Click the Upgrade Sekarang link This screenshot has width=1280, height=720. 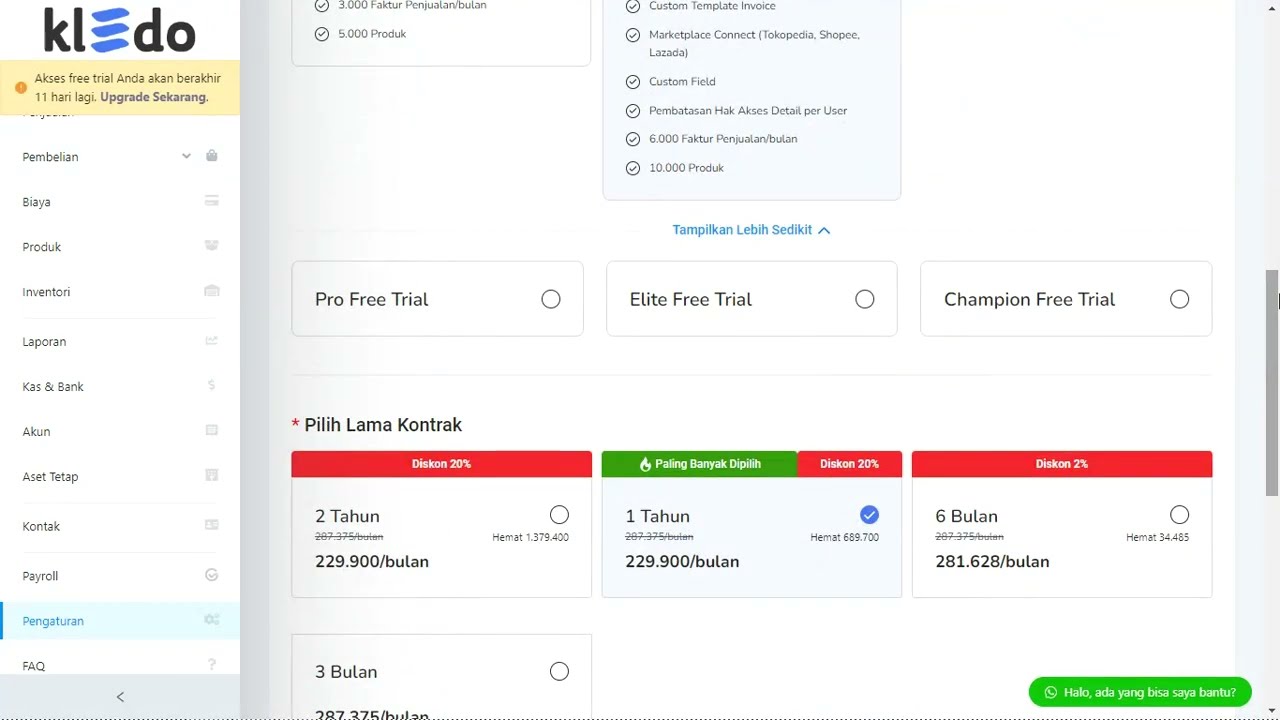[x=154, y=97]
